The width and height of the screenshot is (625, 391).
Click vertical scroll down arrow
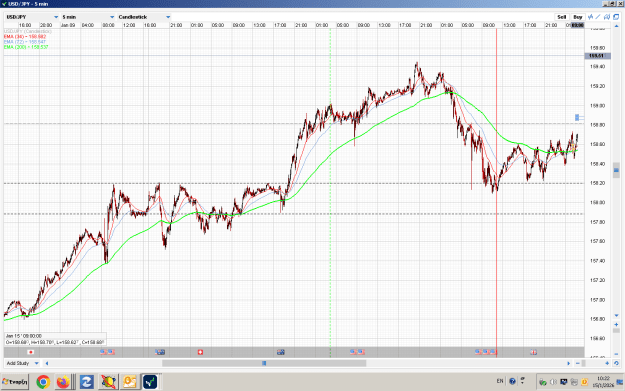tap(616, 316)
